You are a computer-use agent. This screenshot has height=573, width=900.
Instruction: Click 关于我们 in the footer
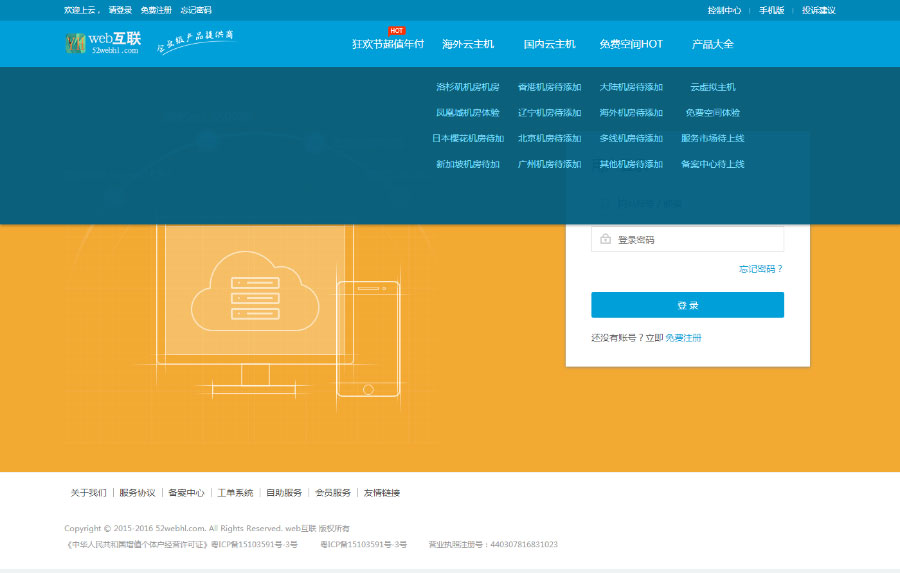(88, 493)
